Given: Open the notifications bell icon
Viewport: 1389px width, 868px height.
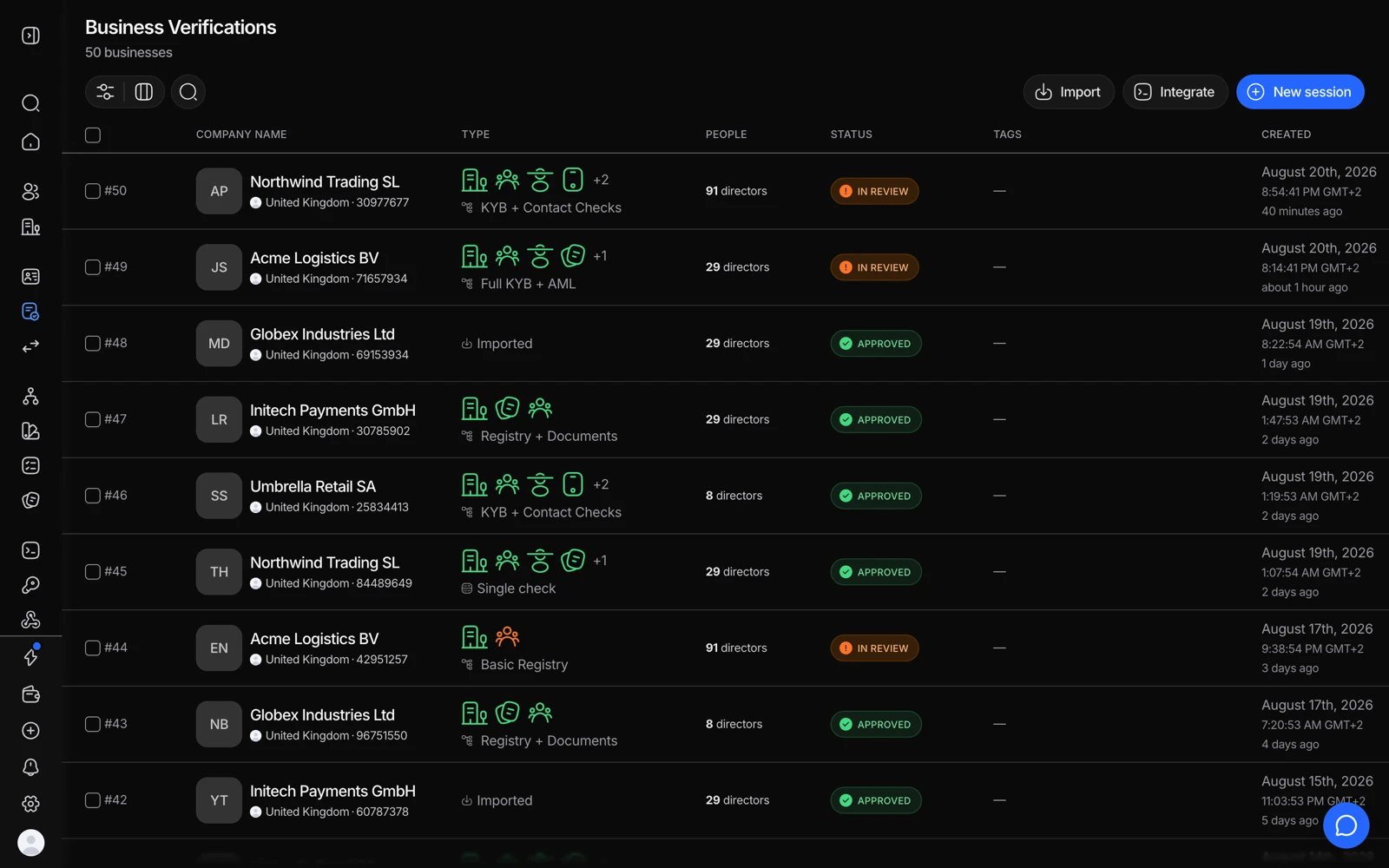Looking at the screenshot, I should point(30,767).
